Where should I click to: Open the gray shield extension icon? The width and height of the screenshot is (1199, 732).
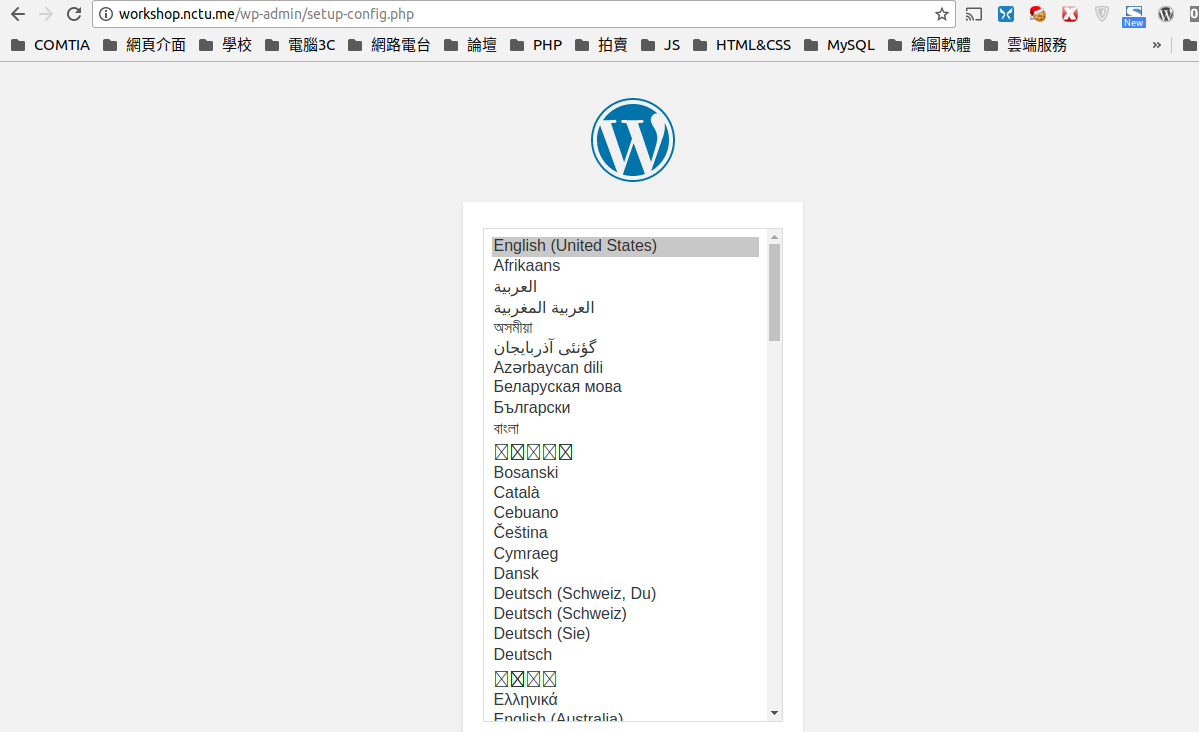1102,14
